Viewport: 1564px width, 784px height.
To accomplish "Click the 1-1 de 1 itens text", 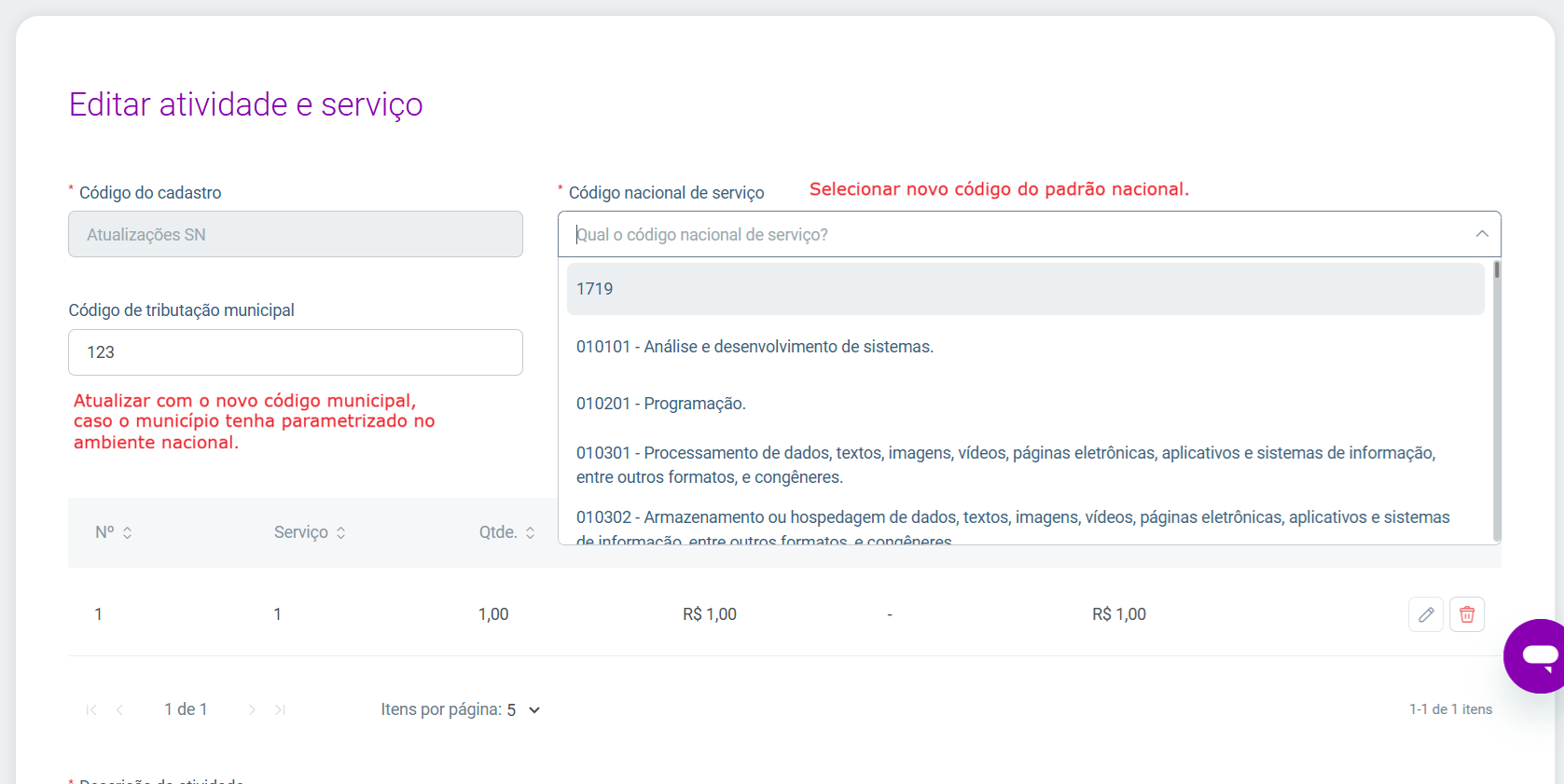I will pos(1450,709).
